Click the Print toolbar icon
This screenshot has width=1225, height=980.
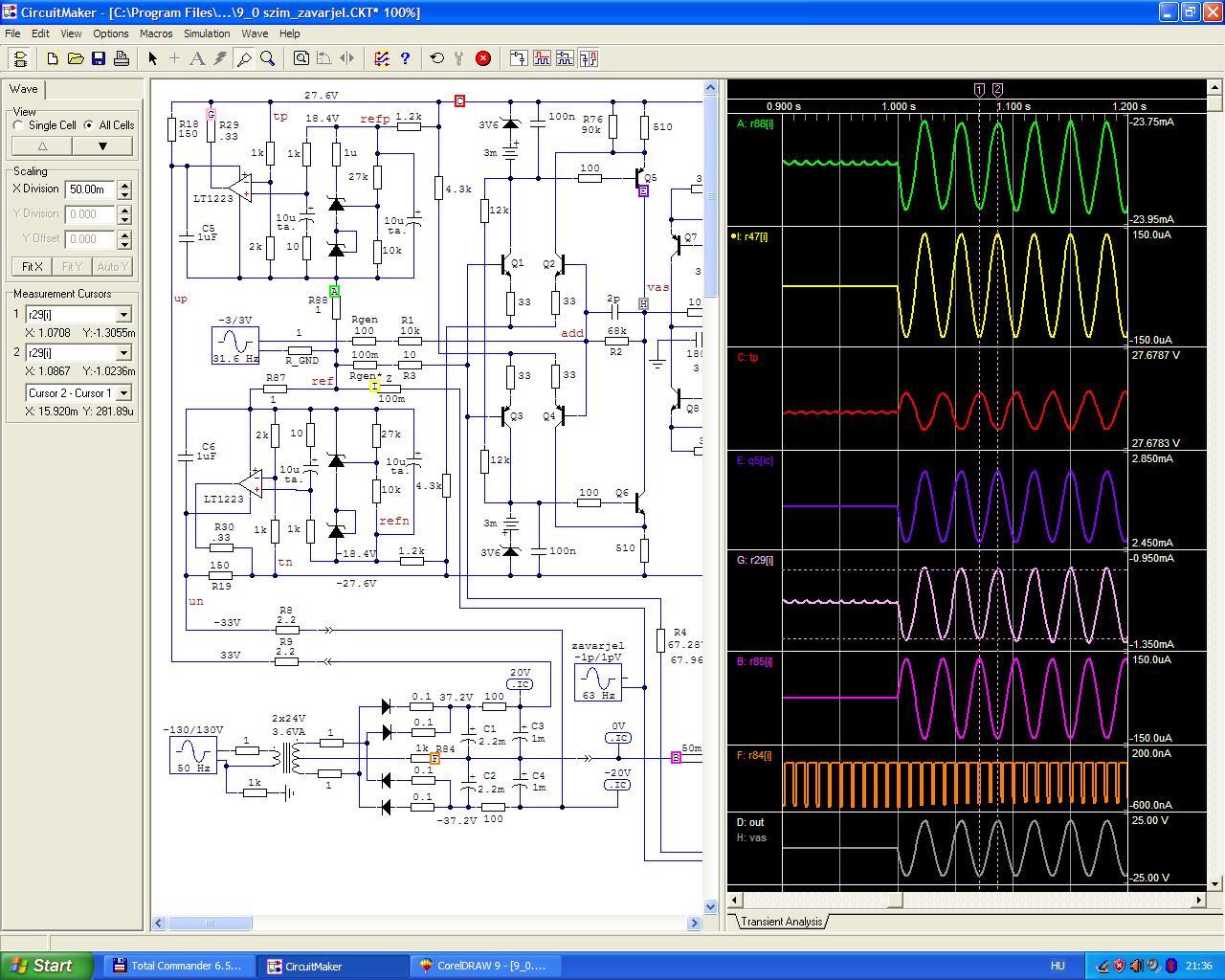click(x=122, y=58)
